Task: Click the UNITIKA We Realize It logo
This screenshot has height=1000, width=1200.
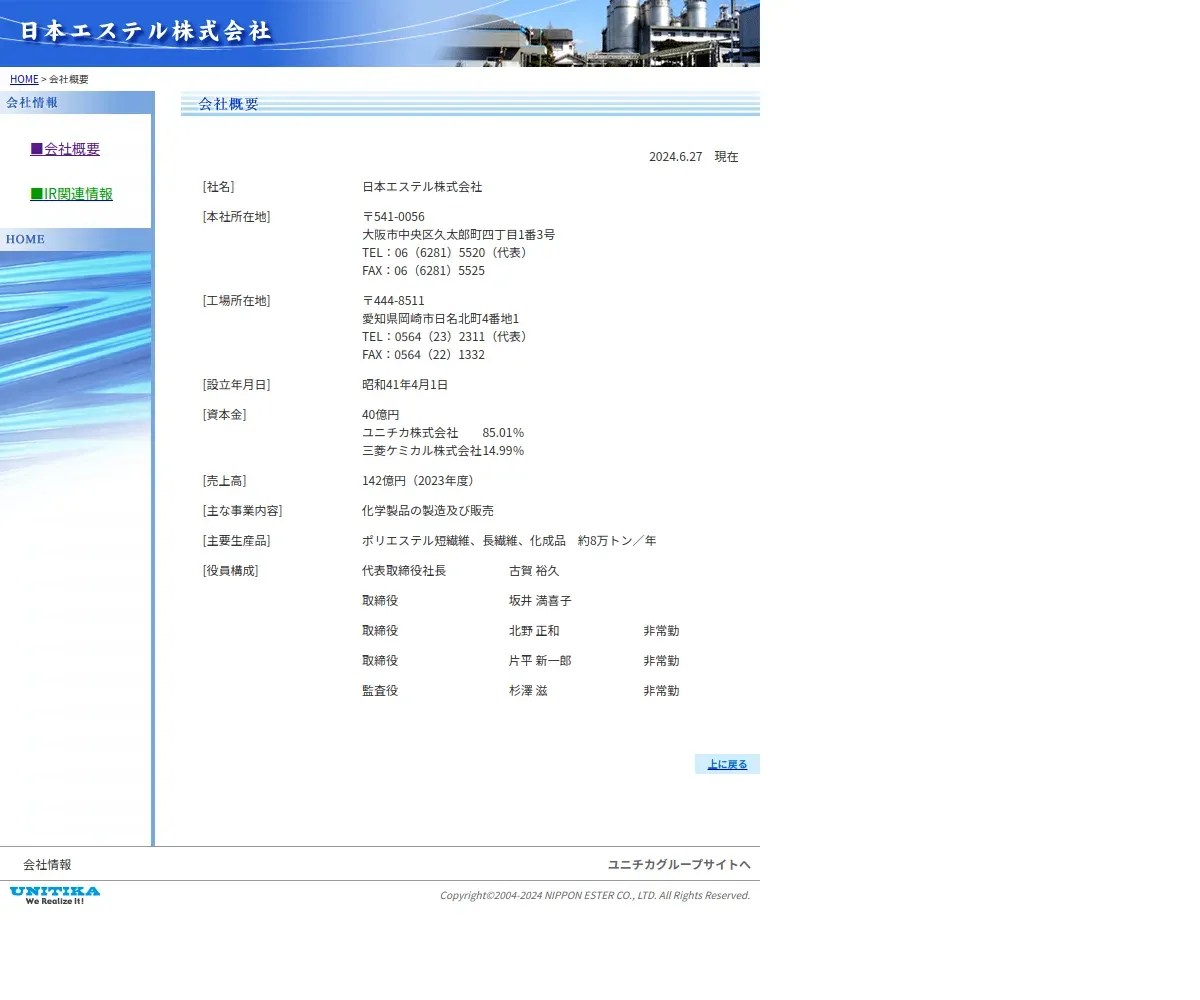Action: coord(55,895)
